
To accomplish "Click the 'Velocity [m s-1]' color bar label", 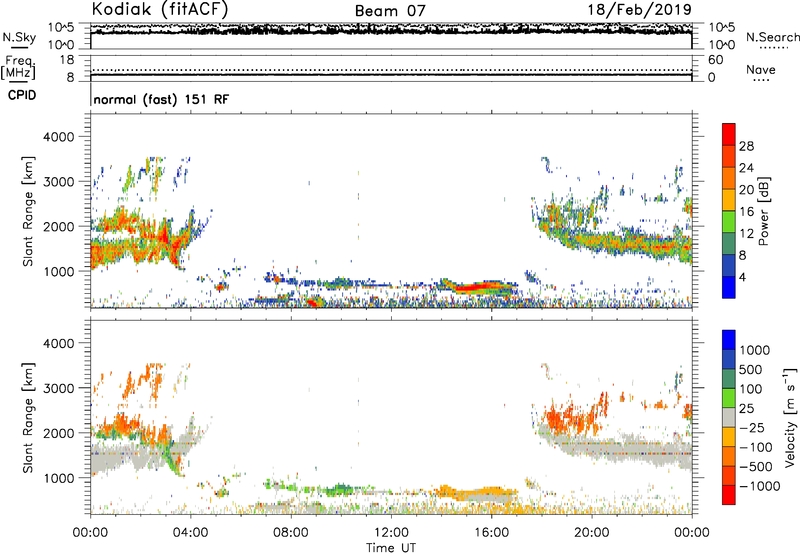I will pos(790,417).
